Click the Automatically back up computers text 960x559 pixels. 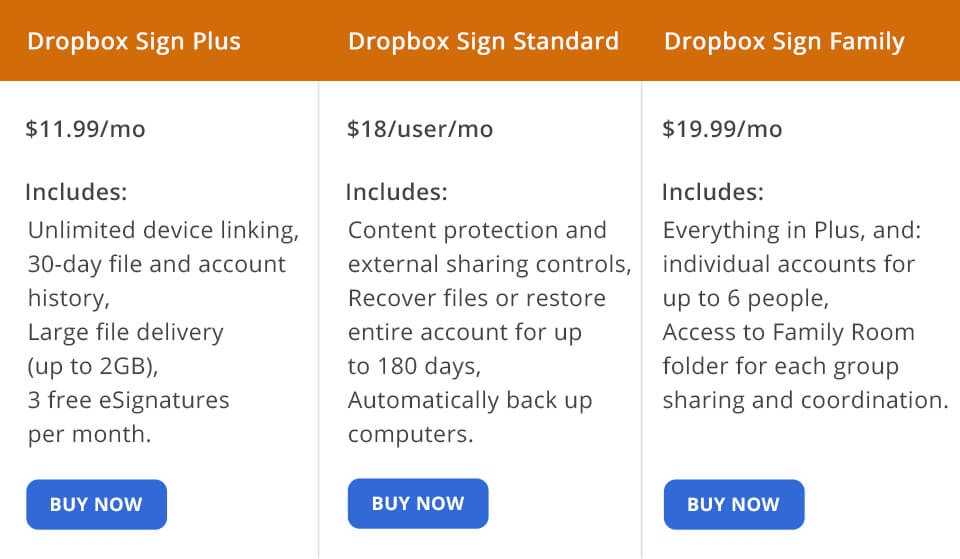pos(470,401)
